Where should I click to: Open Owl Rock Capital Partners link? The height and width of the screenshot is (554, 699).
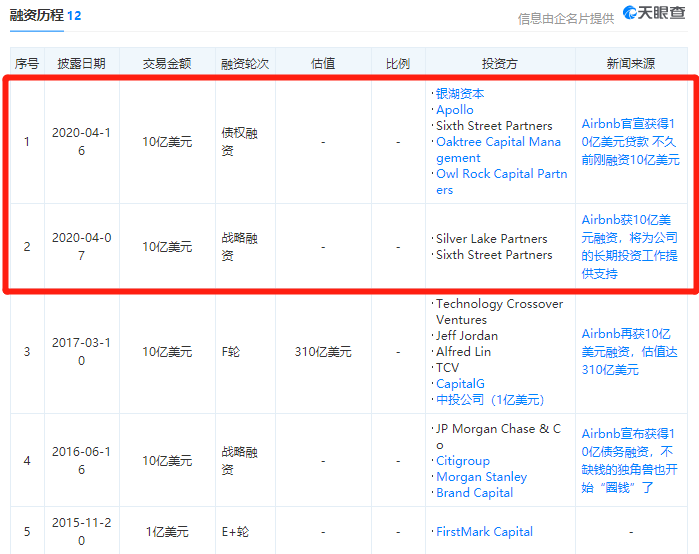(x=502, y=182)
